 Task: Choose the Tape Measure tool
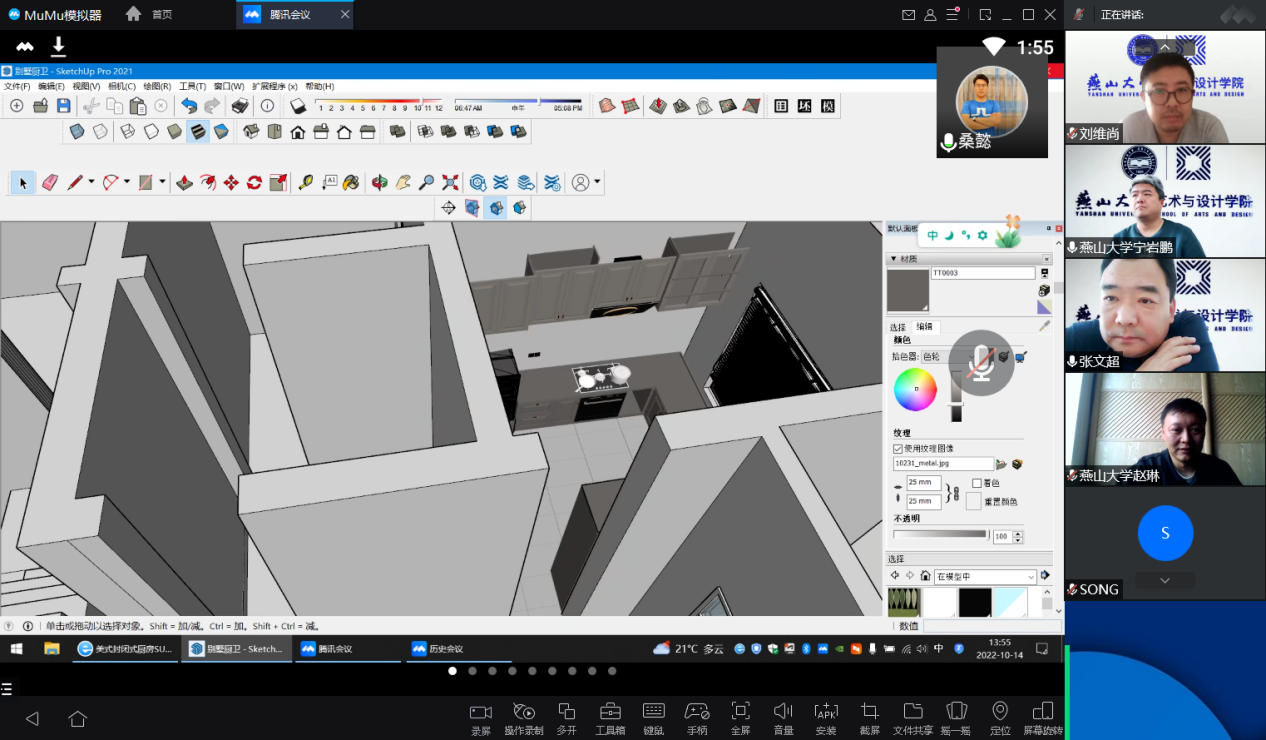(x=305, y=183)
